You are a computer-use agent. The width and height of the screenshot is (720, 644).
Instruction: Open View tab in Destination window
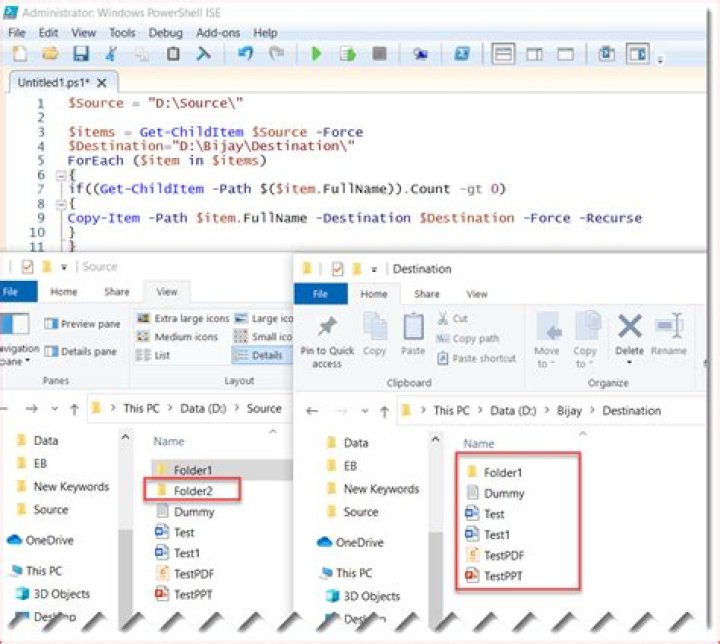tap(477, 294)
